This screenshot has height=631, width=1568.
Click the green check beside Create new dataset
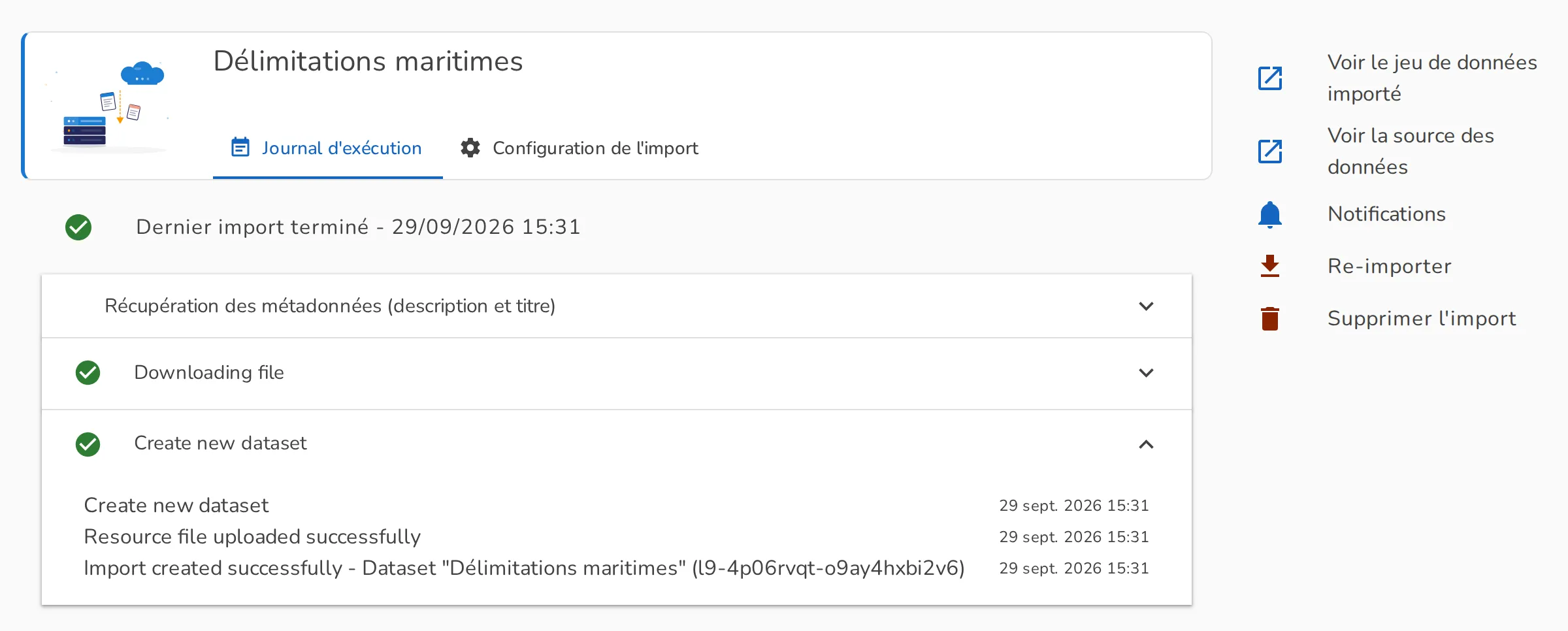pyautogui.click(x=88, y=444)
